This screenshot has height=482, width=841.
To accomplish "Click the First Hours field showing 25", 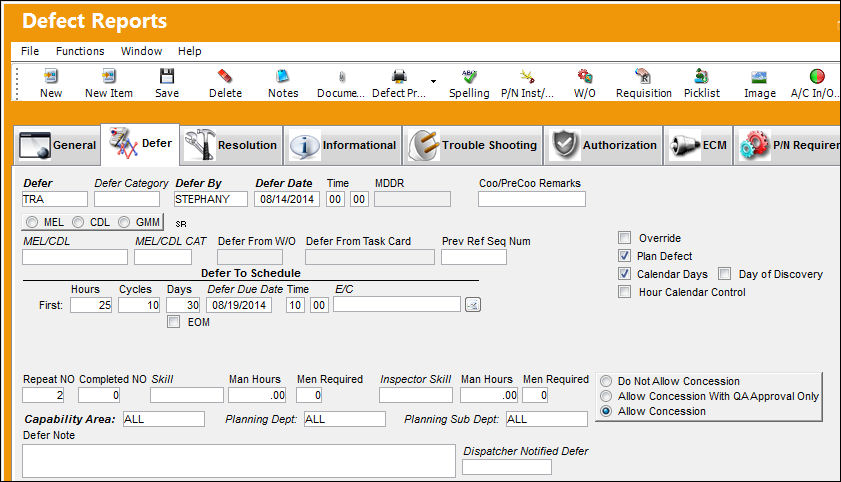I will (91, 306).
